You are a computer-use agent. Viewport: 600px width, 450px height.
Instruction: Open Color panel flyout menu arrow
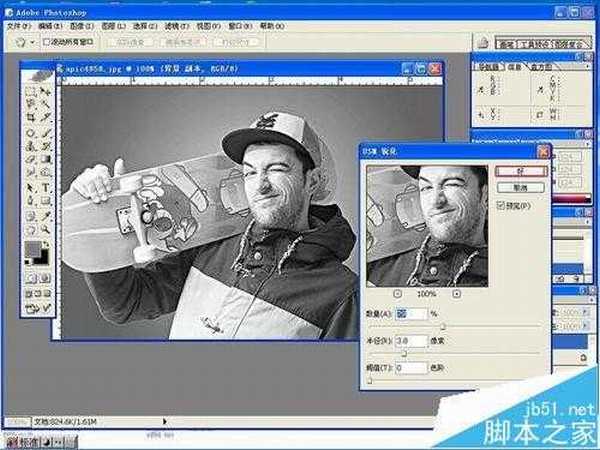588,144
